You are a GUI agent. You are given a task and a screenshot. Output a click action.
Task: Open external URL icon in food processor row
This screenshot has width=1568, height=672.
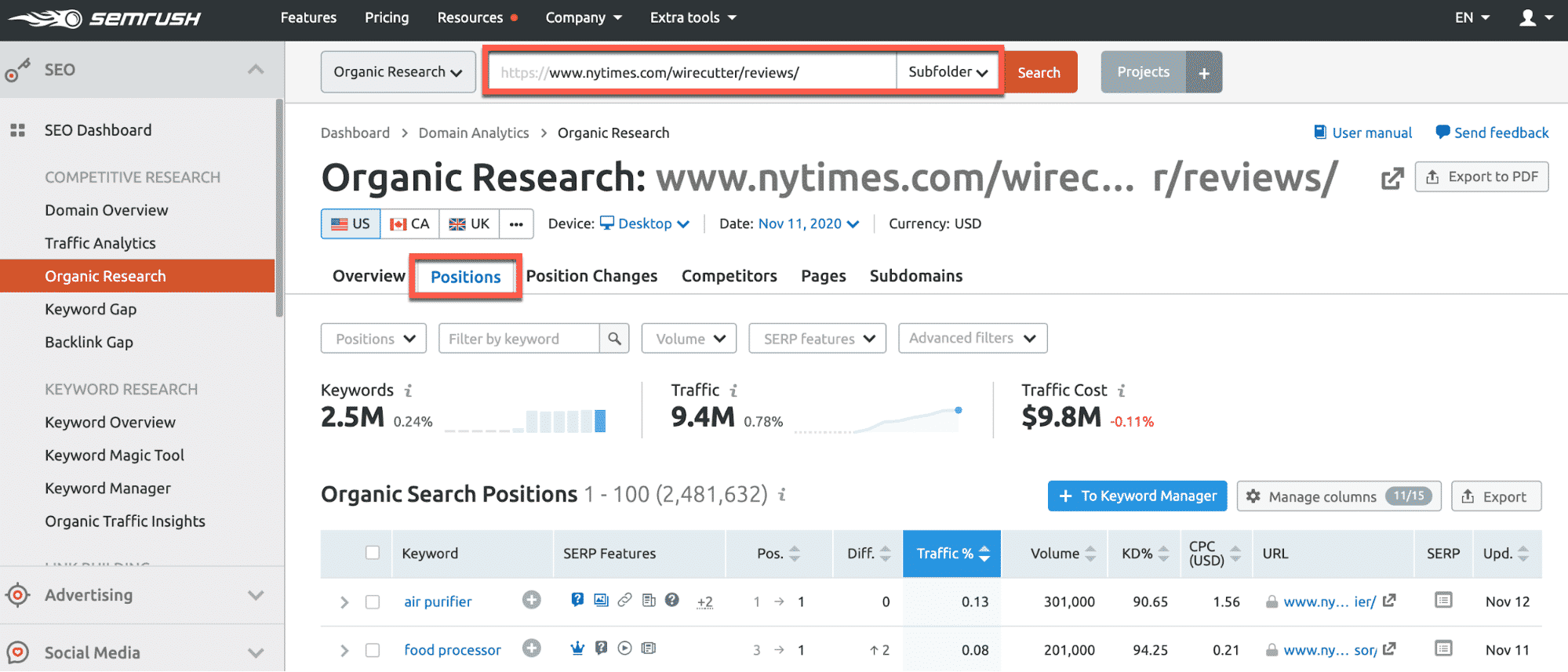[x=1389, y=649]
